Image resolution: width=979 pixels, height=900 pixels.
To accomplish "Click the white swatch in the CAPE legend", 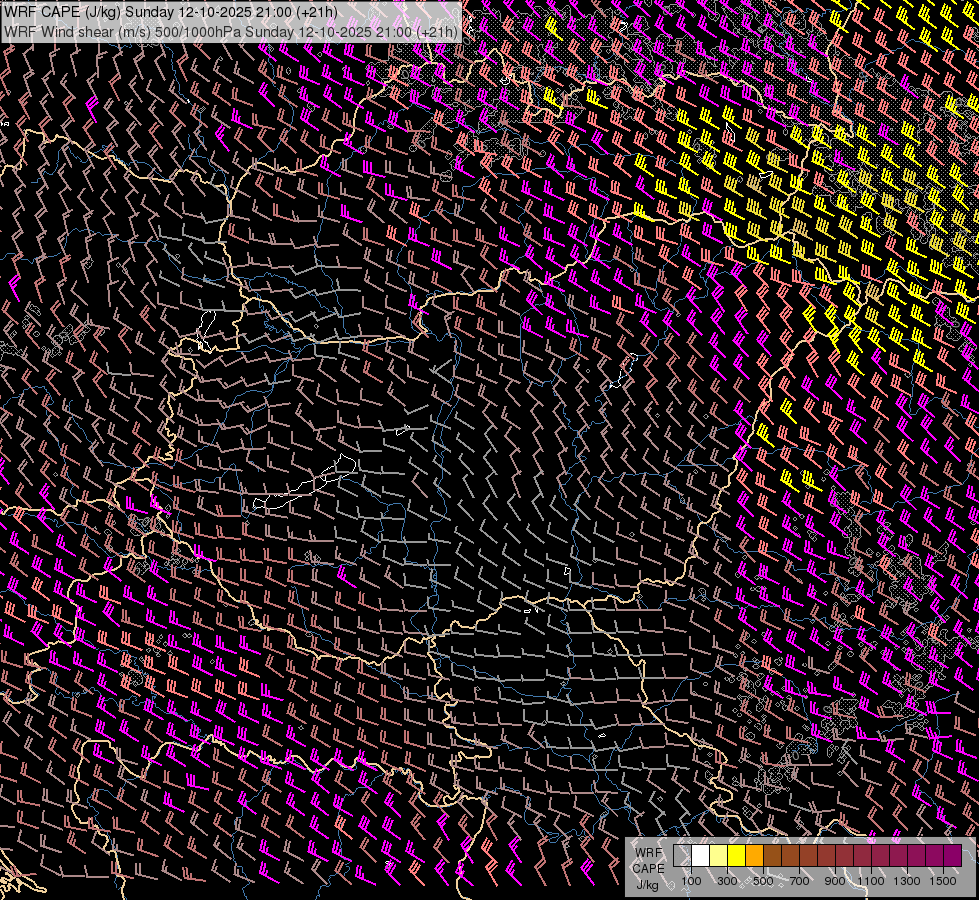I will pyautogui.click(x=700, y=856).
